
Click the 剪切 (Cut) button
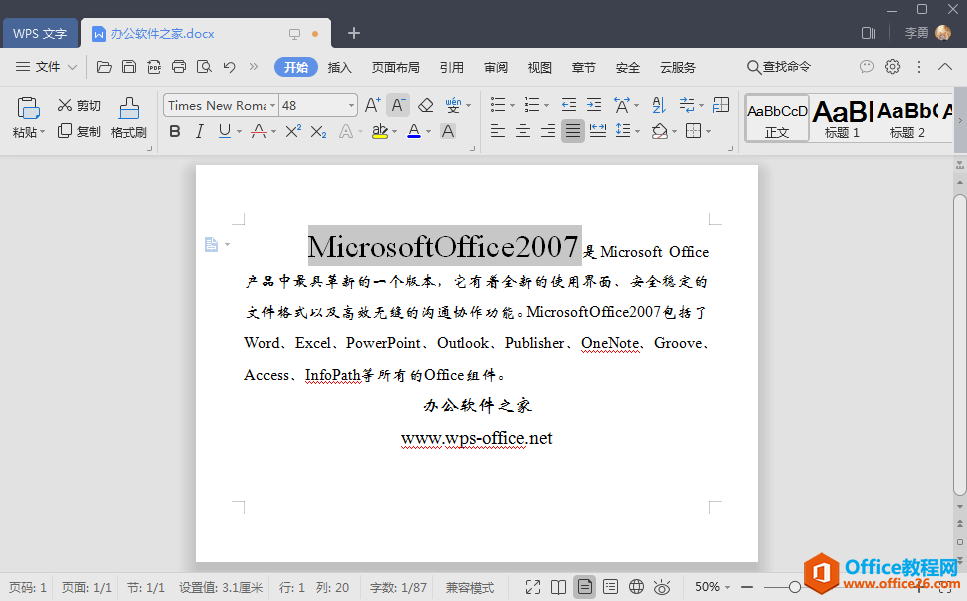click(x=79, y=105)
